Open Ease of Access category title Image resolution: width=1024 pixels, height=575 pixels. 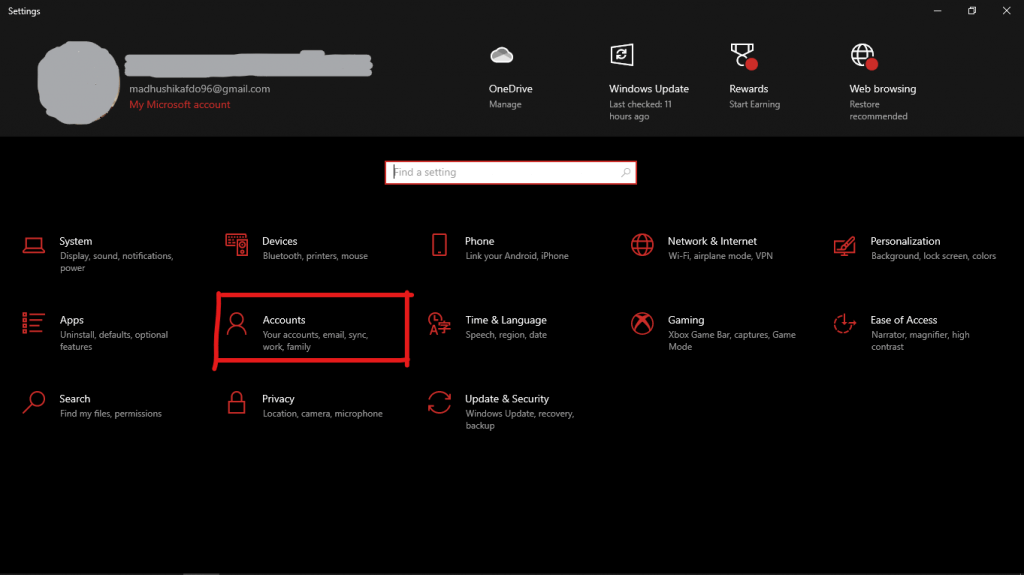click(x=904, y=320)
